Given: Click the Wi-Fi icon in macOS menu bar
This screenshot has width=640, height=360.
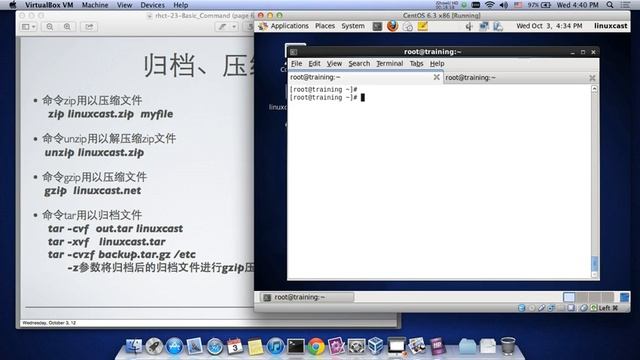Looking at the screenshot, I should point(490,5).
